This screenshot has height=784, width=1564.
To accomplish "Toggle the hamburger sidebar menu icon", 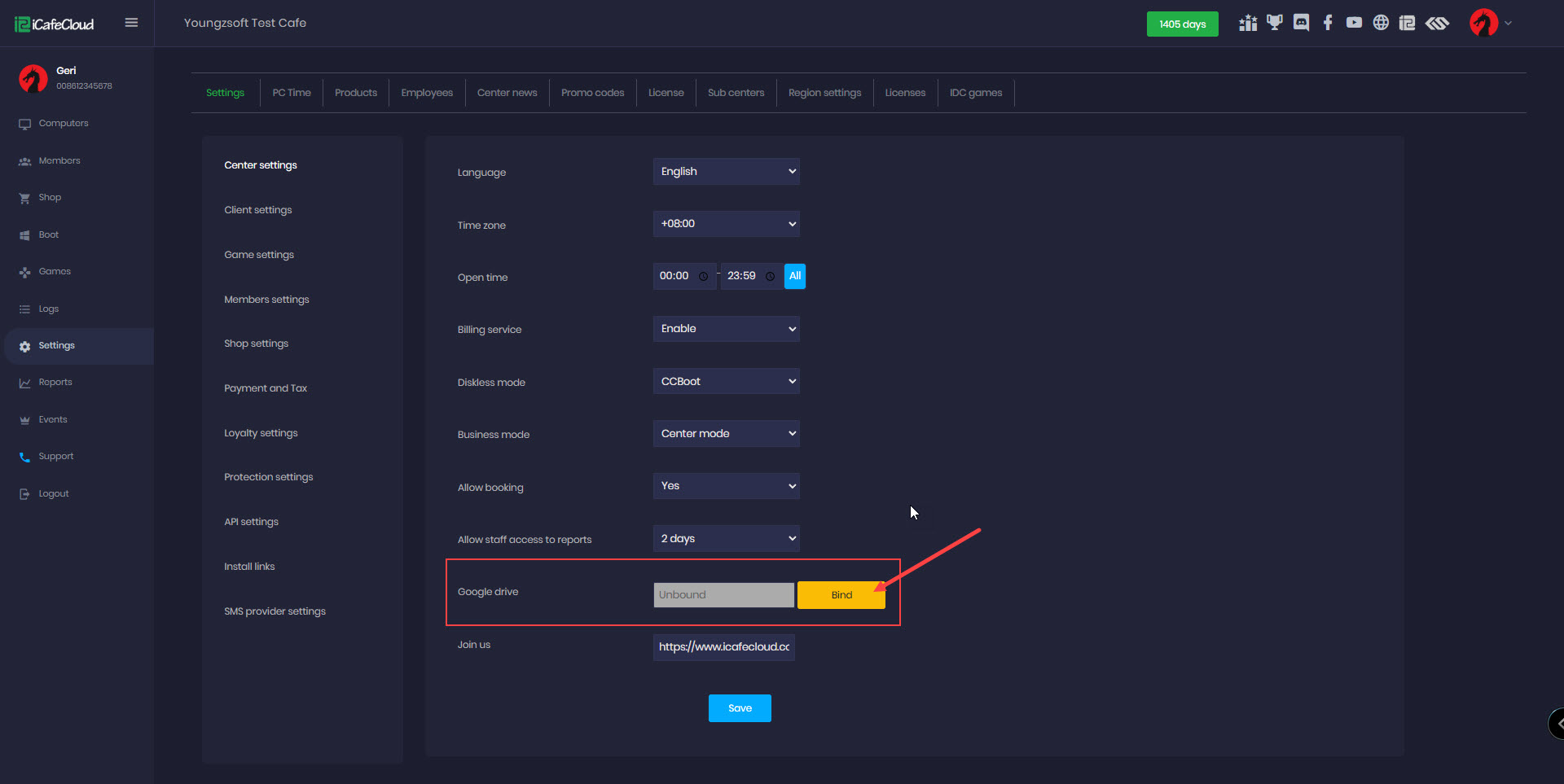I will 131,23.
